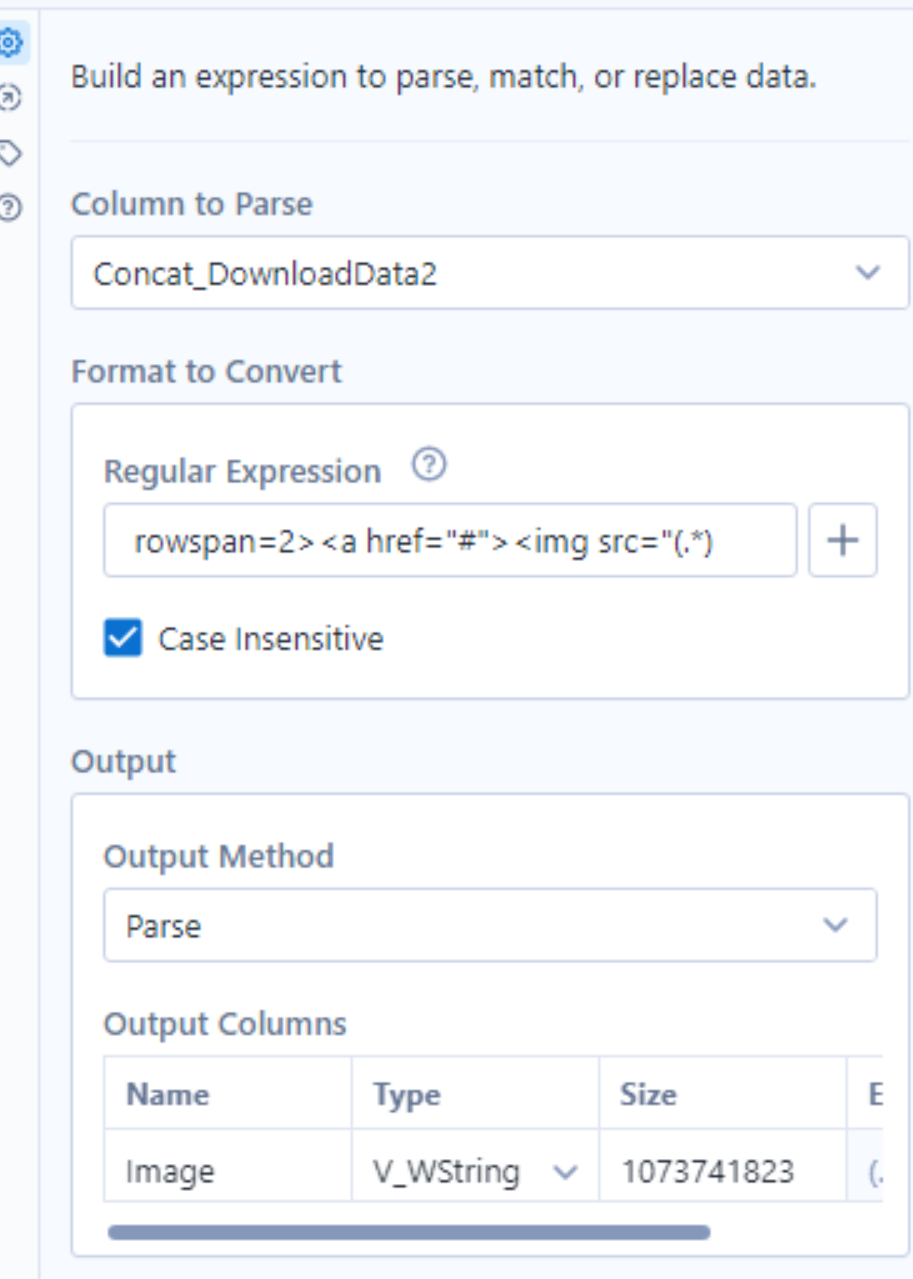913x1279 pixels.
Task: Click the Size column header
Action: [721, 1094]
